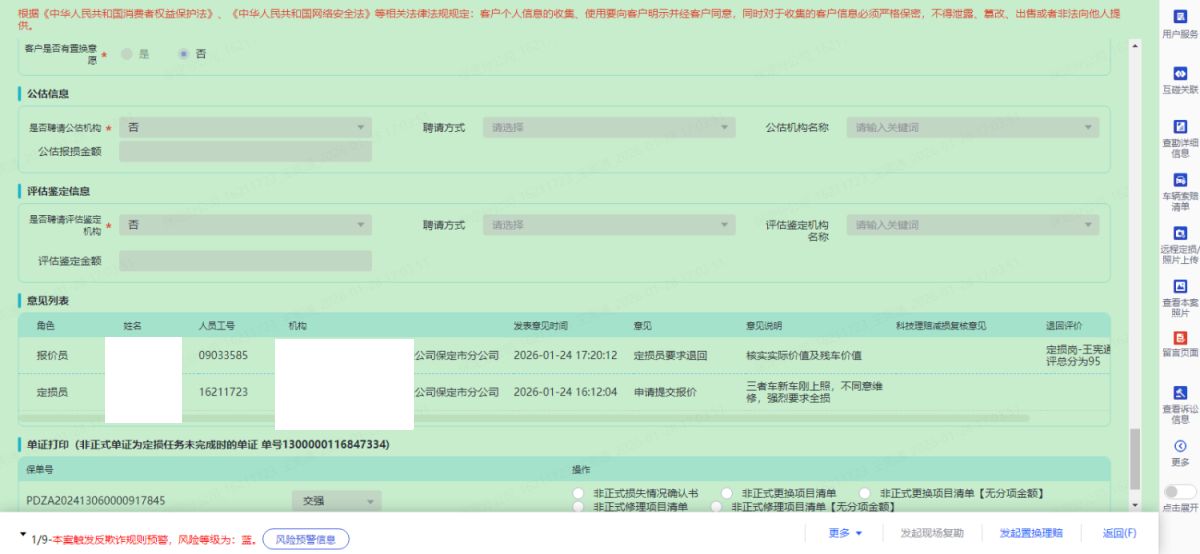The height and width of the screenshot is (554, 1200).
Task: Open the 是否聘请评估鉴定机构 dropdown
Action: click(245, 225)
